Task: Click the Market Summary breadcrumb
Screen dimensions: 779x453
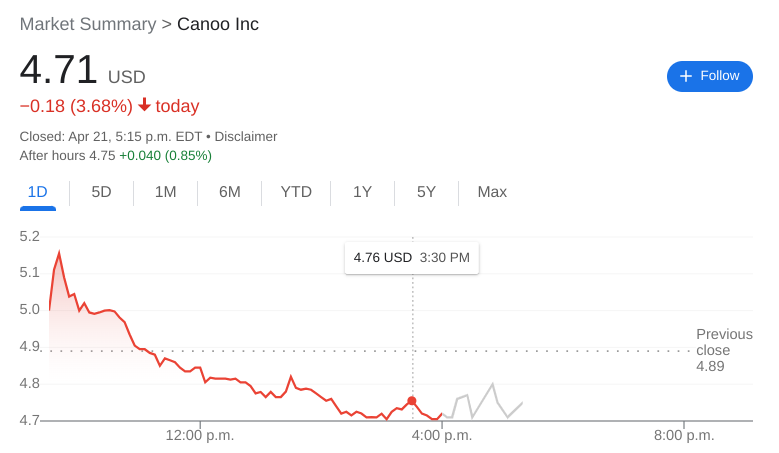Action: 88,24
